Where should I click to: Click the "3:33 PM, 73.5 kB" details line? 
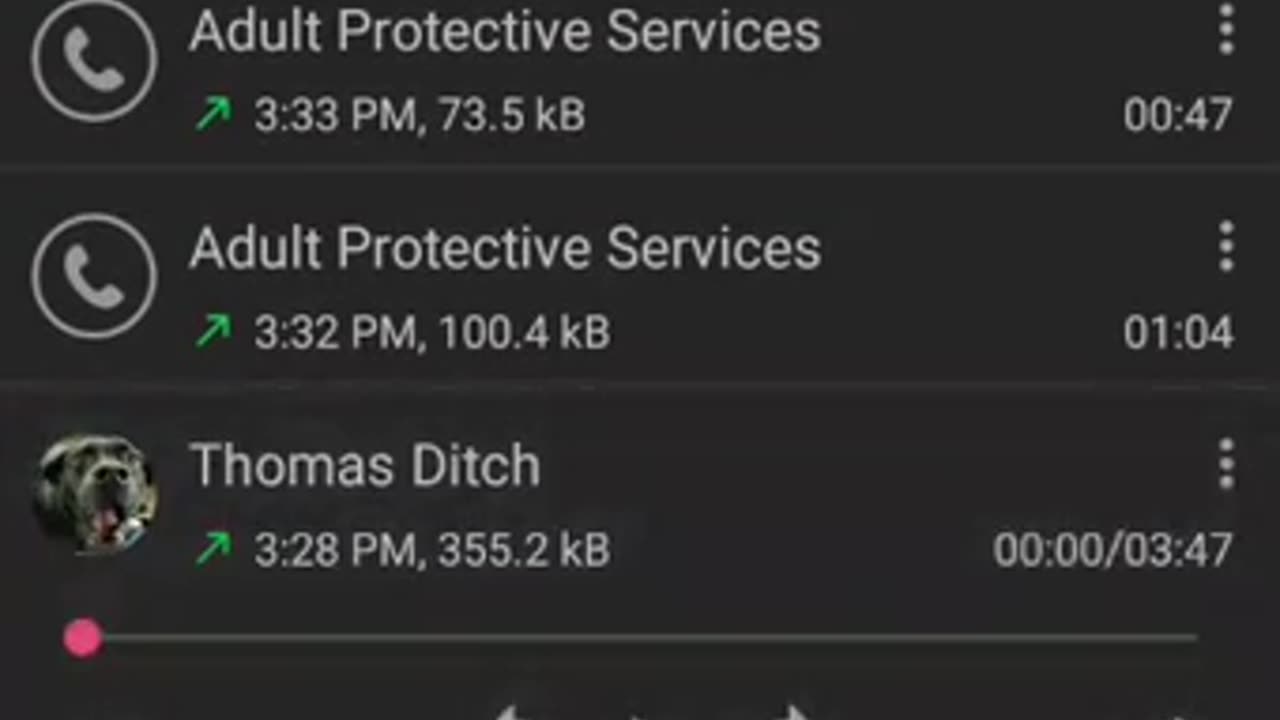(419, 115)
